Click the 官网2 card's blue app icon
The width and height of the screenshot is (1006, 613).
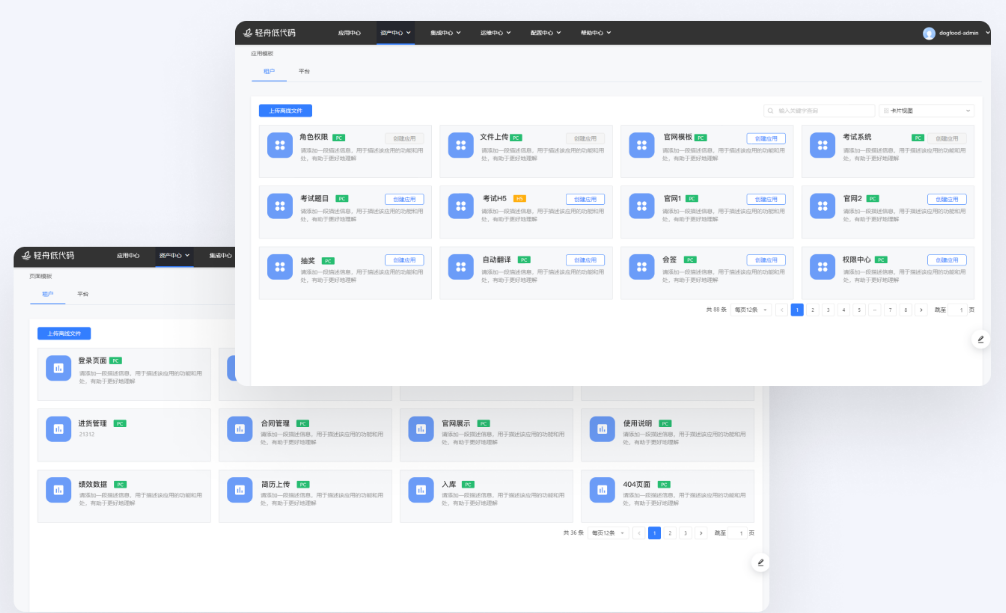pos(823,206)
